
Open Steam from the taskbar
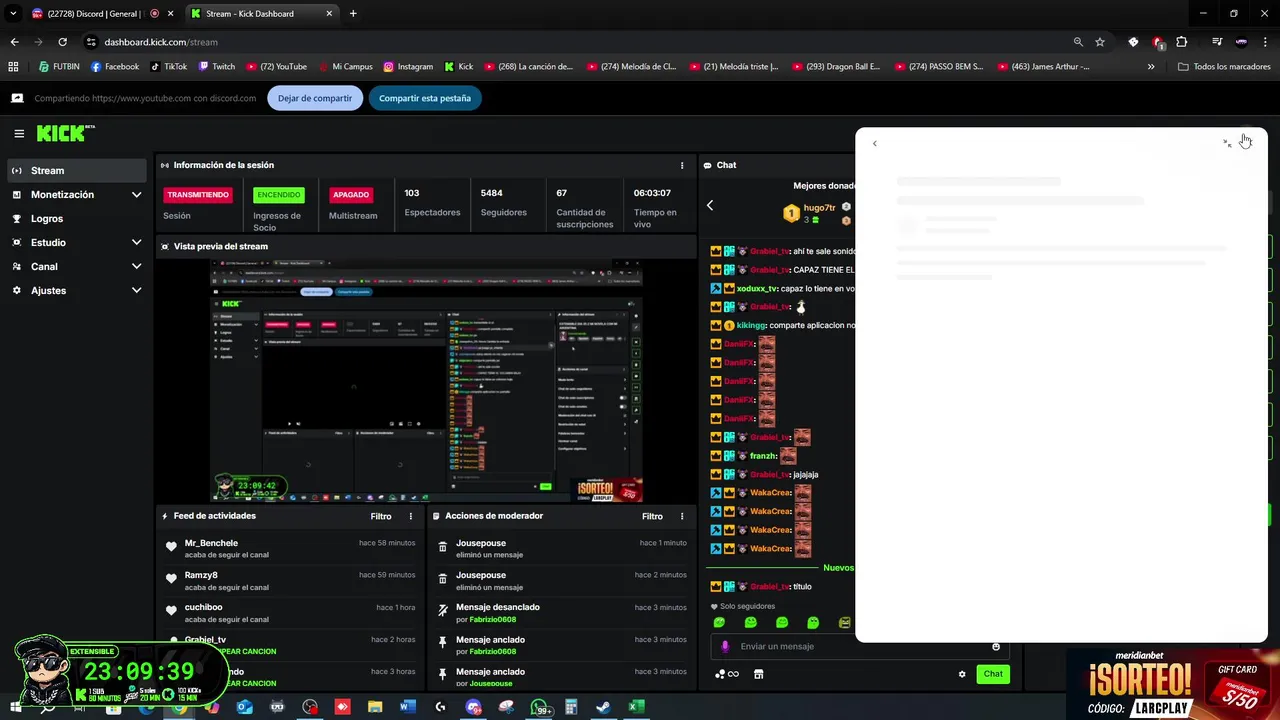point(603,707)
